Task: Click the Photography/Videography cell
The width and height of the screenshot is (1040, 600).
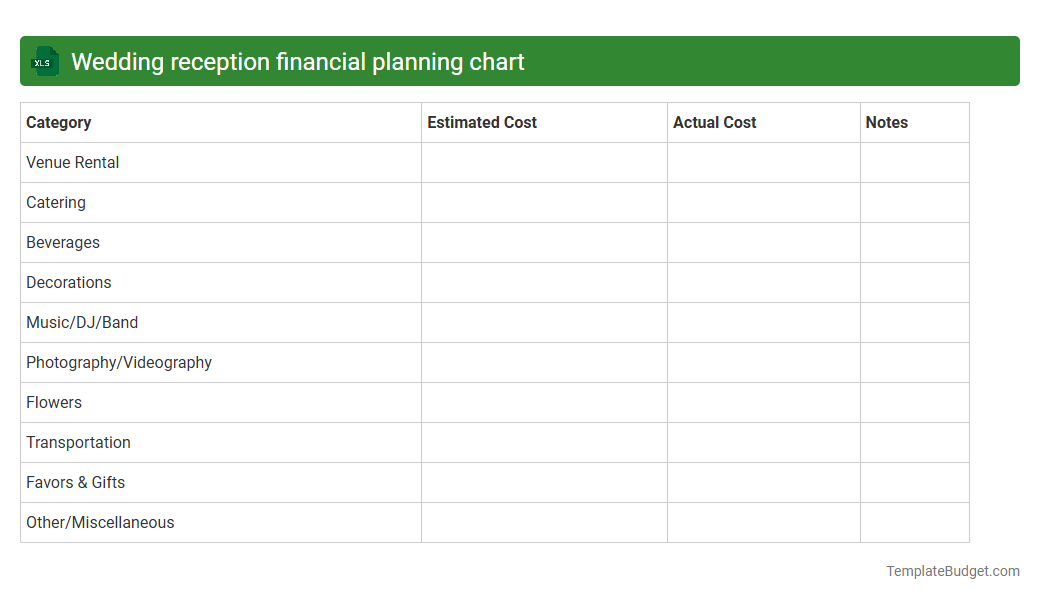Action: coord(118,362)
